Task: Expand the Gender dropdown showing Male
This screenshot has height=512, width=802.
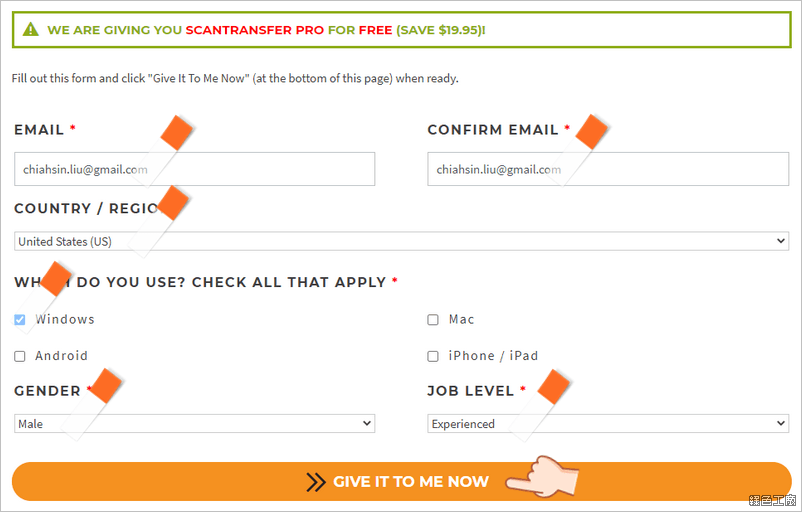Action: coord(194,424)
